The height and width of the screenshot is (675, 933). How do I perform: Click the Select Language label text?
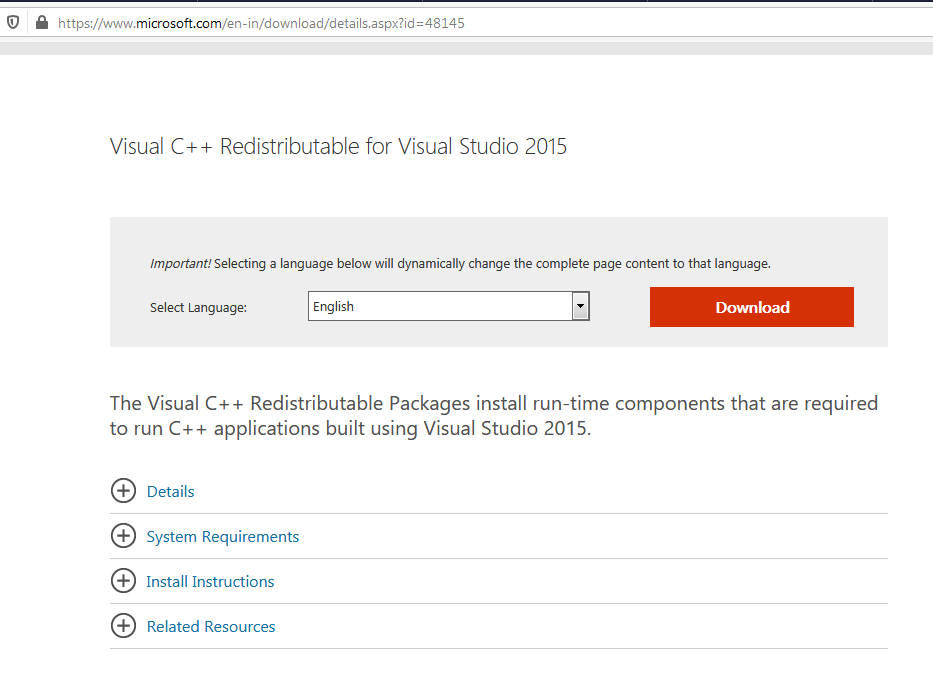pos(198,308)
